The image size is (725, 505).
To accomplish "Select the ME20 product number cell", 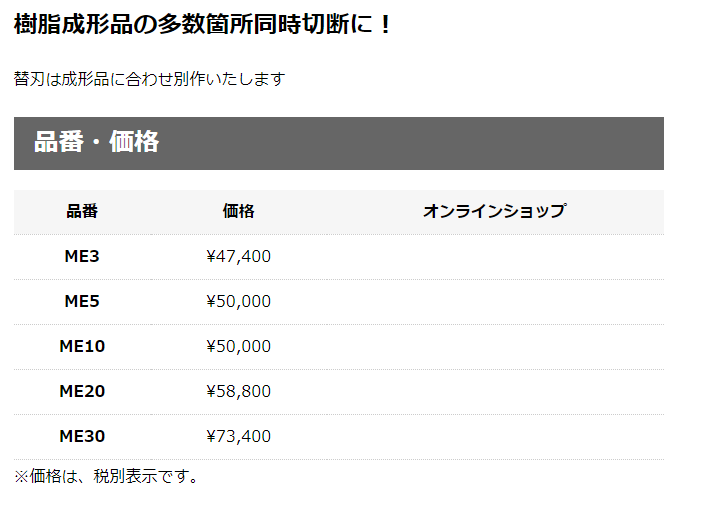I will (x=82, y=391).
